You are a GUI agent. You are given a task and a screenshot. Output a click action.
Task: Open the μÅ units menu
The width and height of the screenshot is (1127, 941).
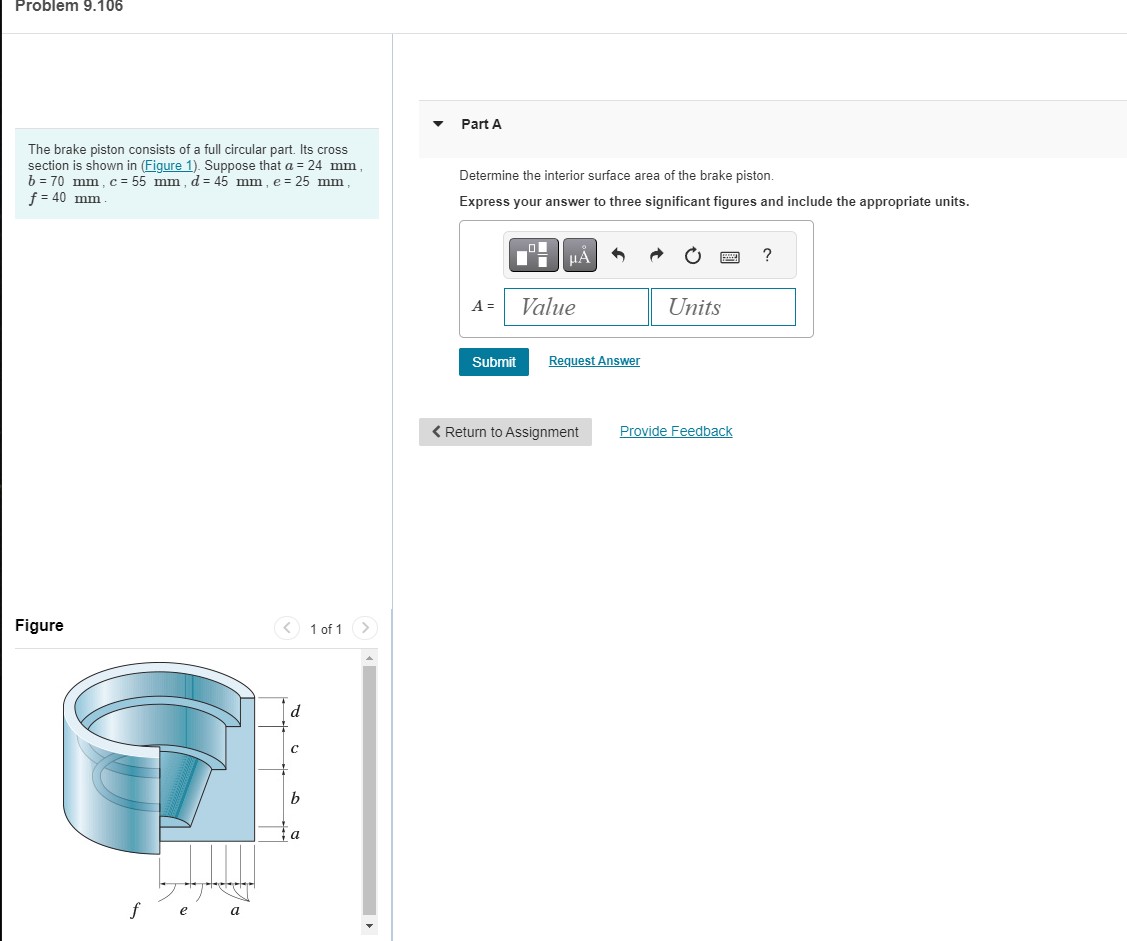point(579,255)
